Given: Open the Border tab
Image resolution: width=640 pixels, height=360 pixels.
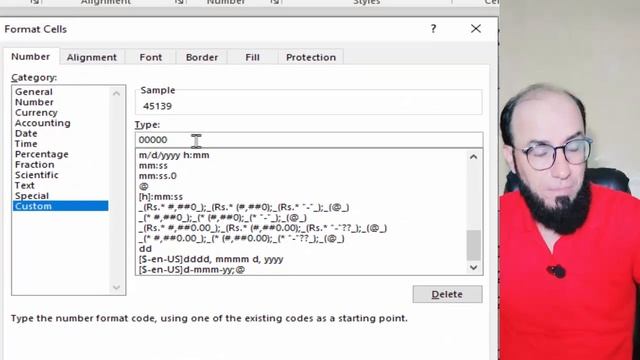Looking at the screenshot, I should [202, 57].
